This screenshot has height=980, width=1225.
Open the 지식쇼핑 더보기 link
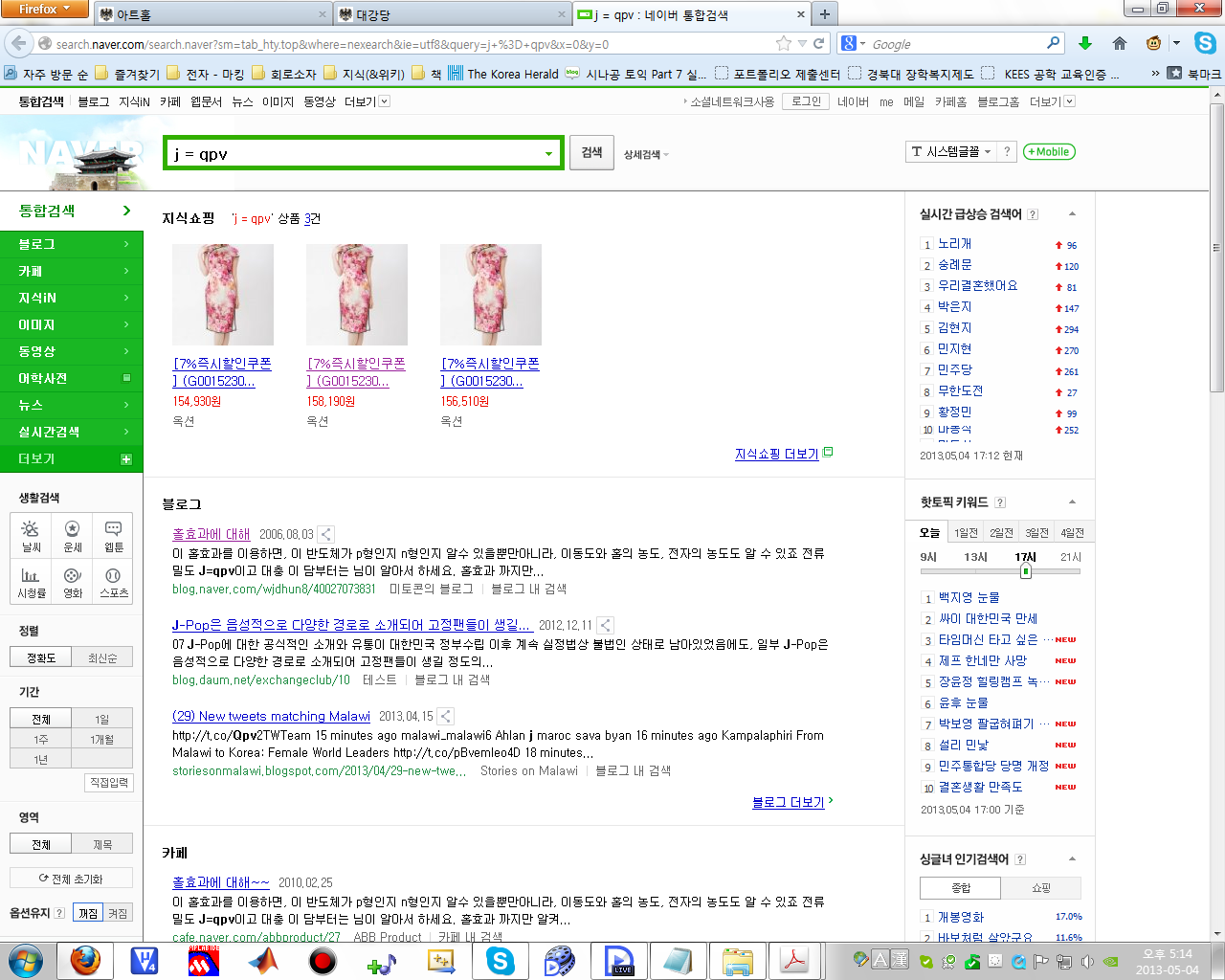tap(776, 454)
